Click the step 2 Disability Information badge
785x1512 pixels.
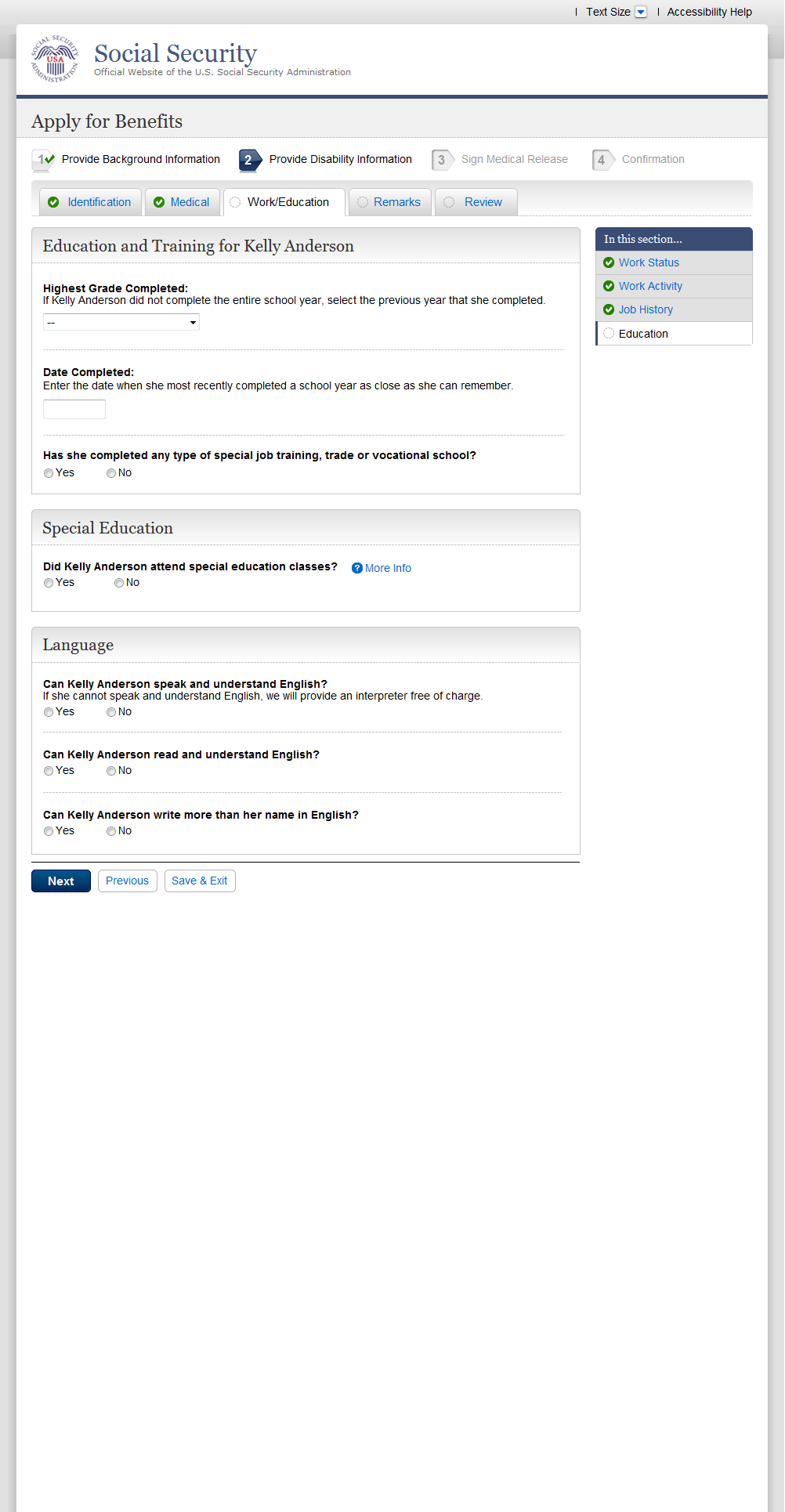249,160
